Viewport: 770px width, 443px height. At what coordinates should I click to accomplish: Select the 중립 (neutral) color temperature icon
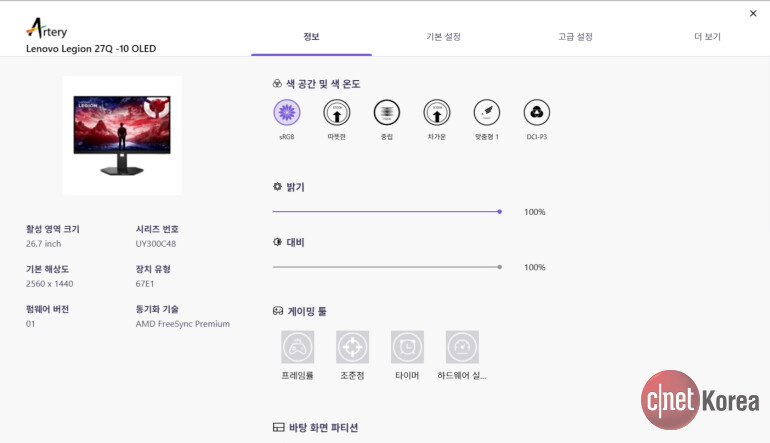coord(387,112)
